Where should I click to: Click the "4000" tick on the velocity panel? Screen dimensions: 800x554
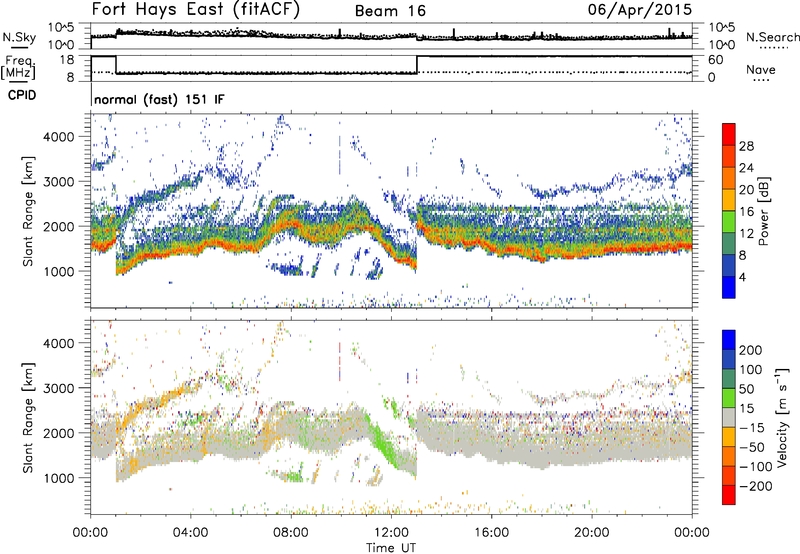[x=58, y=343]
